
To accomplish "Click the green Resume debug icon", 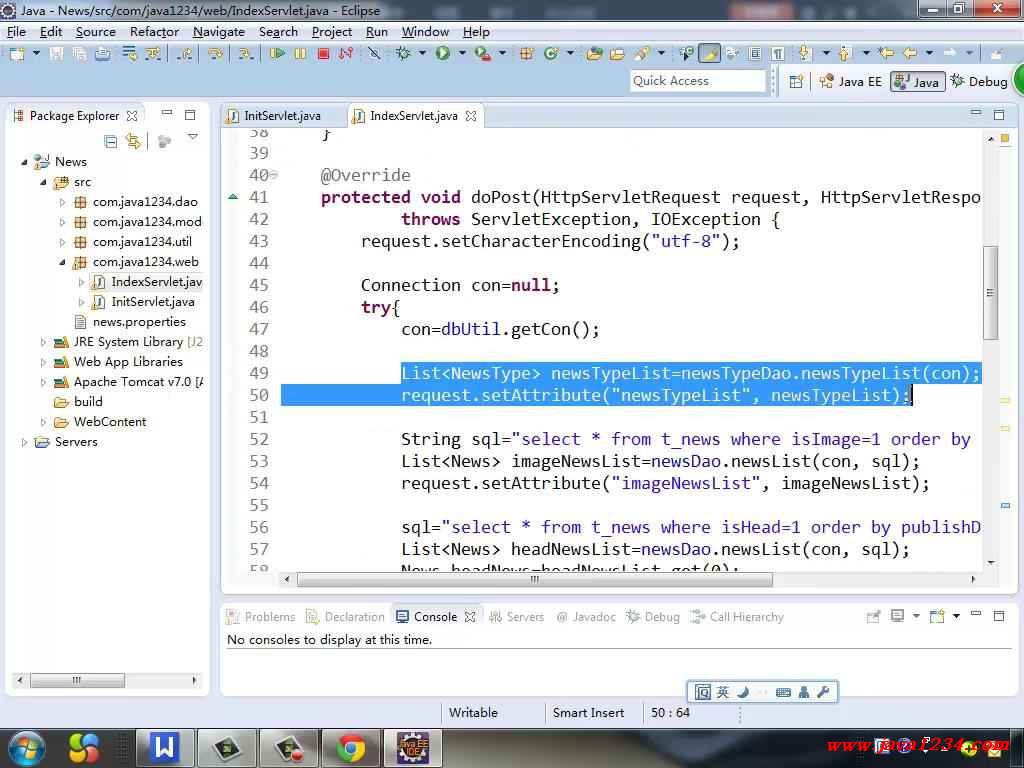I will pos(277,54).
